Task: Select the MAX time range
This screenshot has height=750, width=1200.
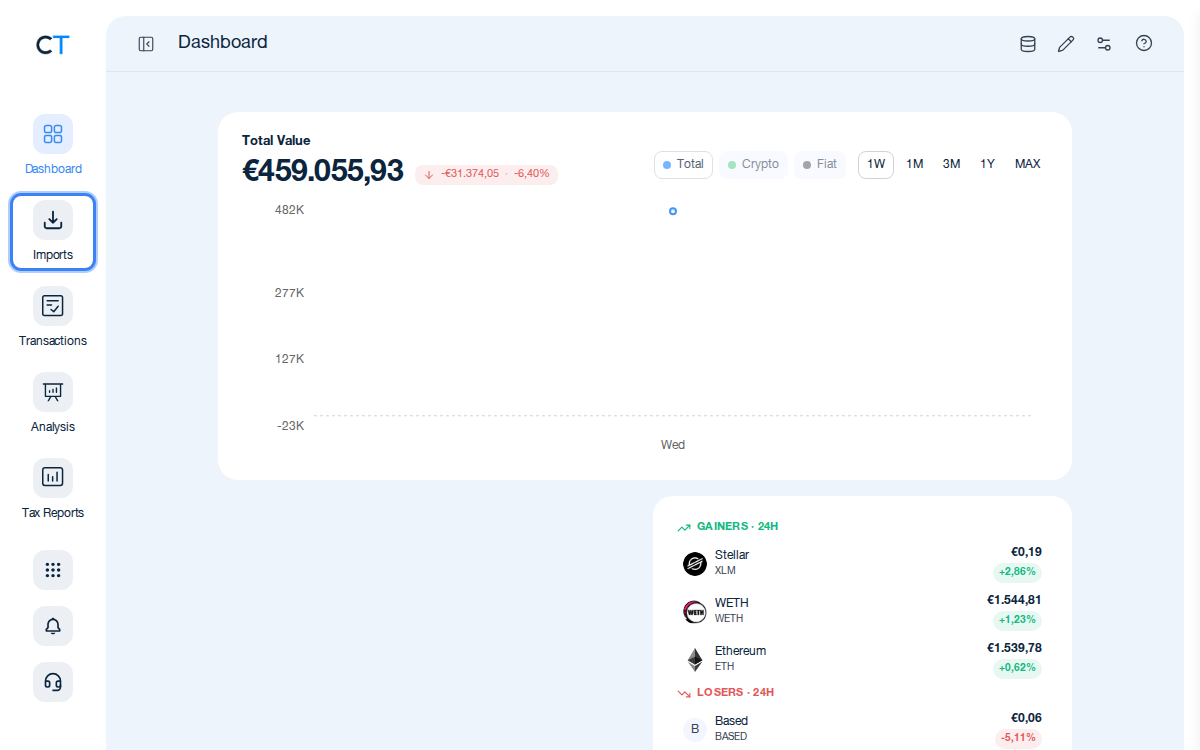Action: point(1028,165)
